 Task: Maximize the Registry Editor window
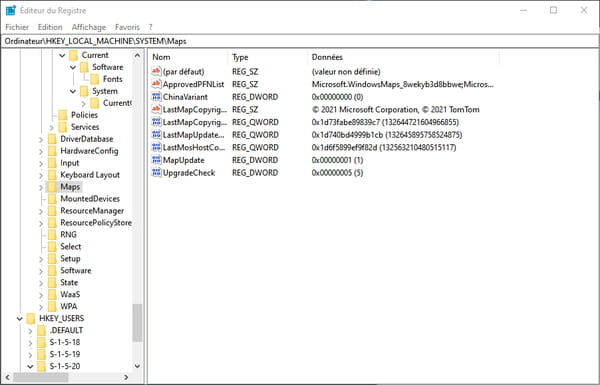click(553, 10)
